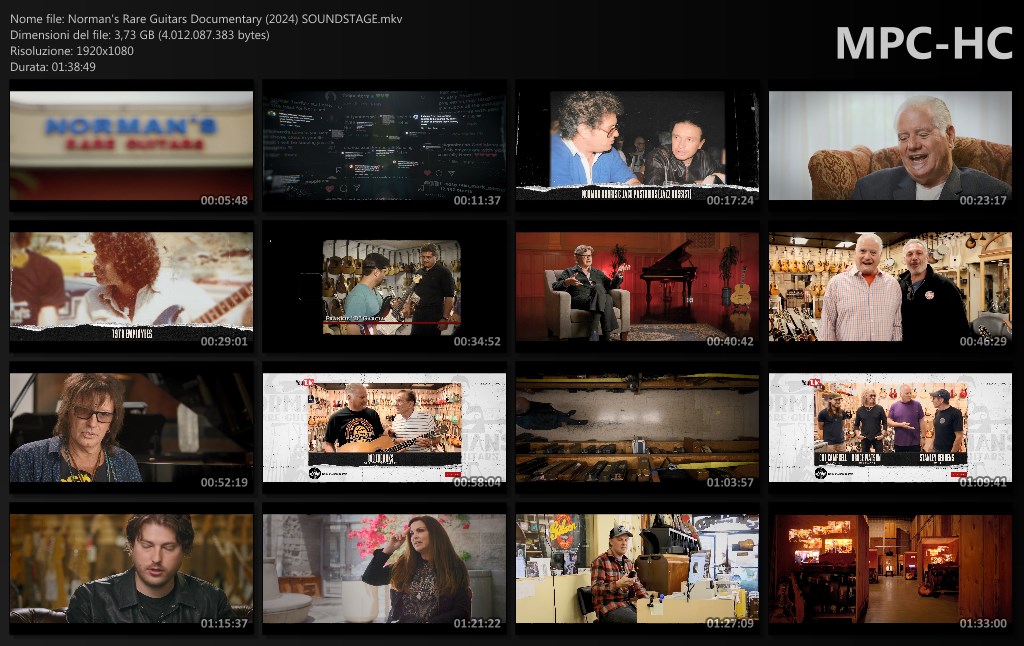Select the two men with acoustic guitar frame
The image size is (1024, 646).
[x=384, y=428]
